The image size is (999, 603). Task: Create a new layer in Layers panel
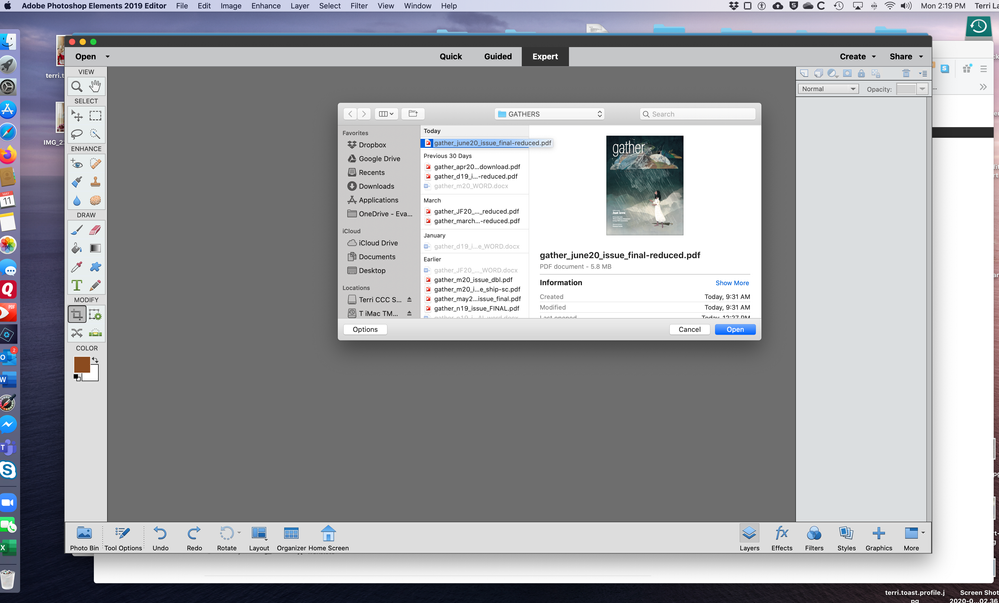pos(804,73)
